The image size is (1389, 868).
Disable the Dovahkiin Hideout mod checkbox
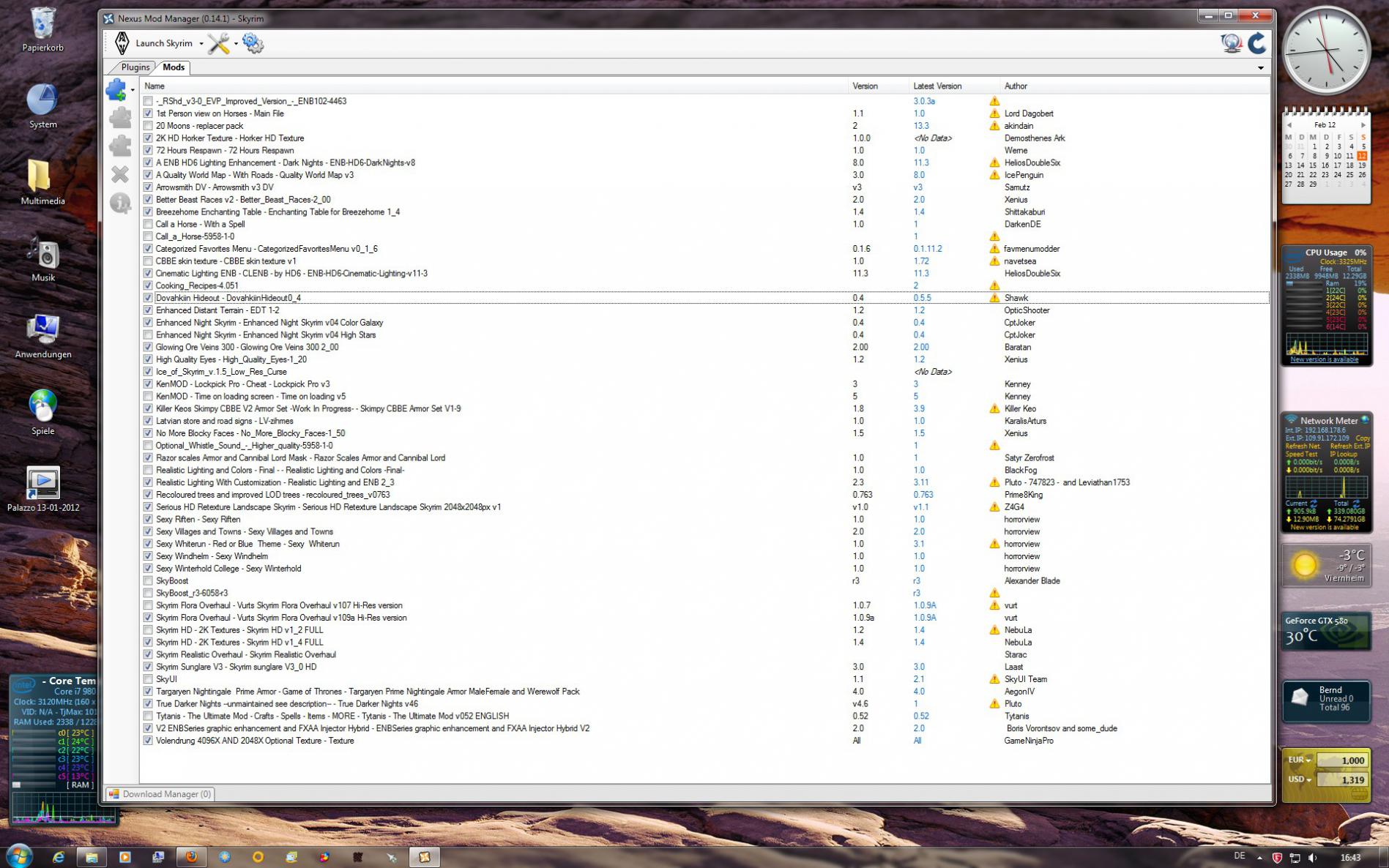149,298
